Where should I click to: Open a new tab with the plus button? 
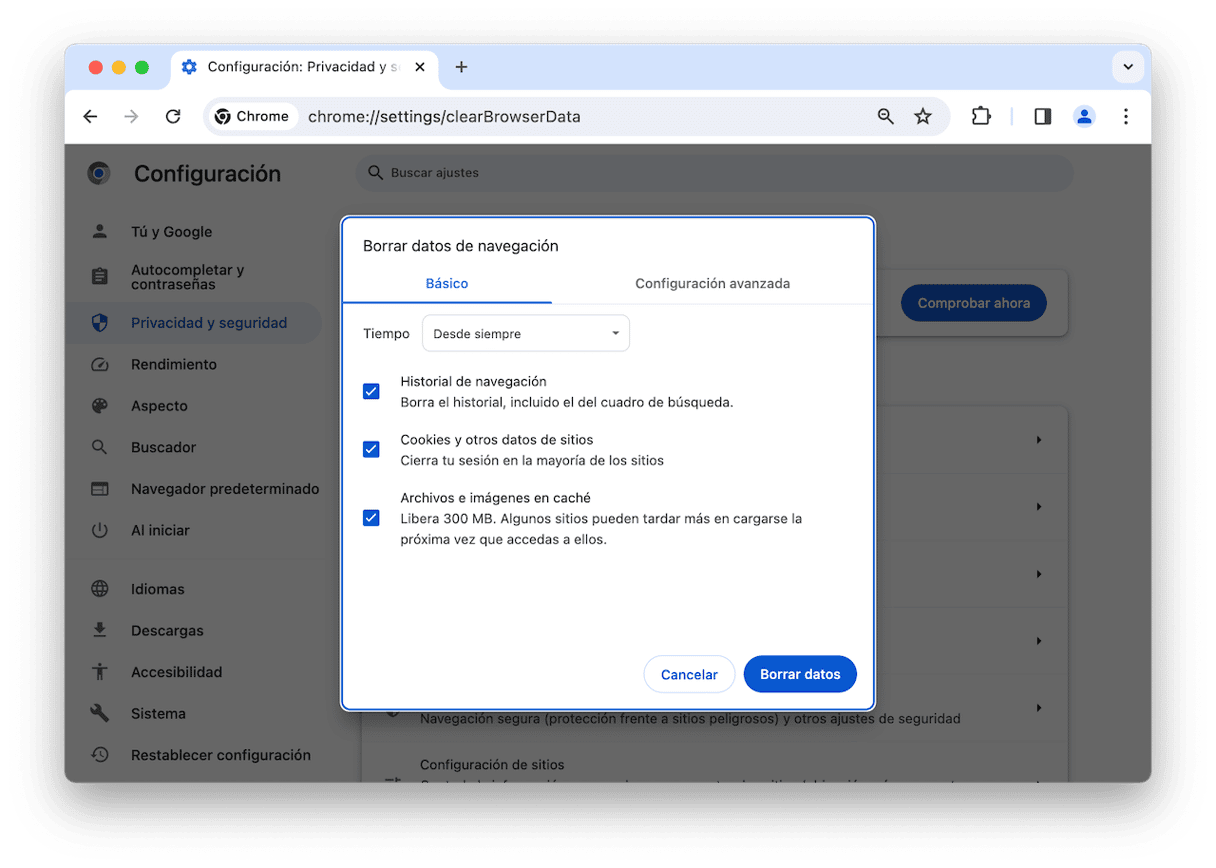click(461, 67)
